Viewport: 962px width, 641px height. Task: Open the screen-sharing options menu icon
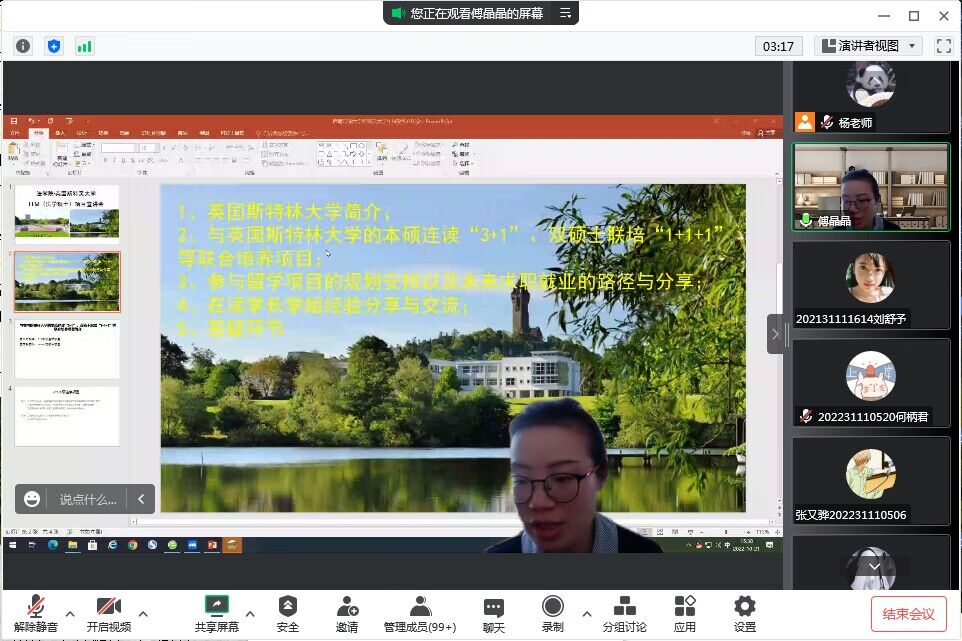[x=566, y=13]
